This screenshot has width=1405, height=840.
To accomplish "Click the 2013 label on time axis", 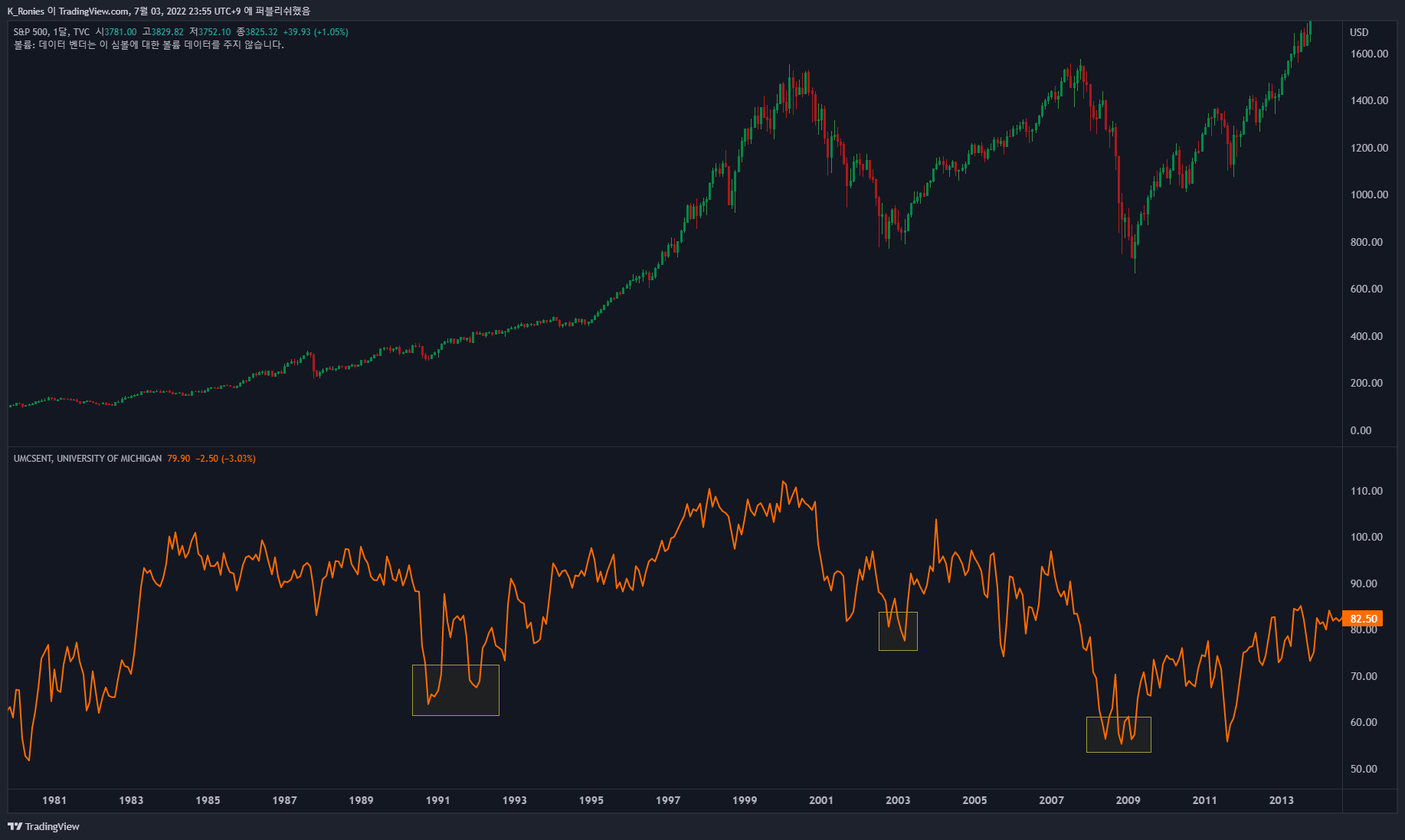I will [1282, 800].
